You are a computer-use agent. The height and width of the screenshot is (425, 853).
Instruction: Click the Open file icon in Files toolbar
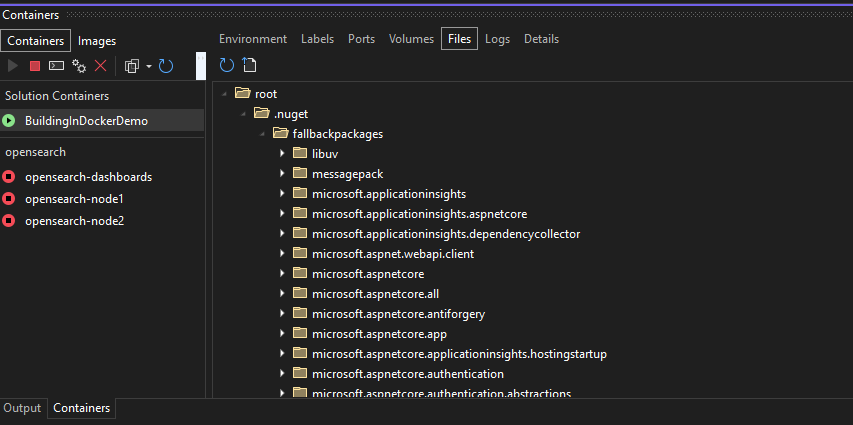[249, 65]
